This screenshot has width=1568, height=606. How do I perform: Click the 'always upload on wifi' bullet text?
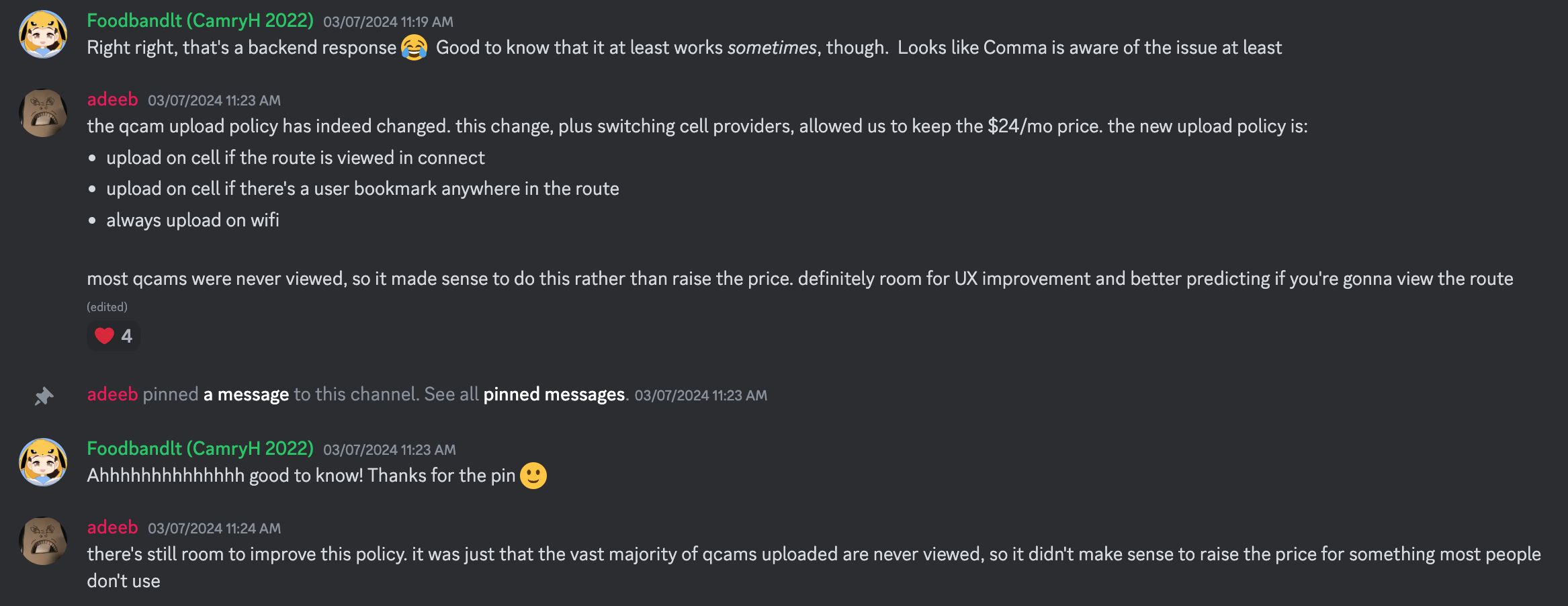tap(193, 220)
